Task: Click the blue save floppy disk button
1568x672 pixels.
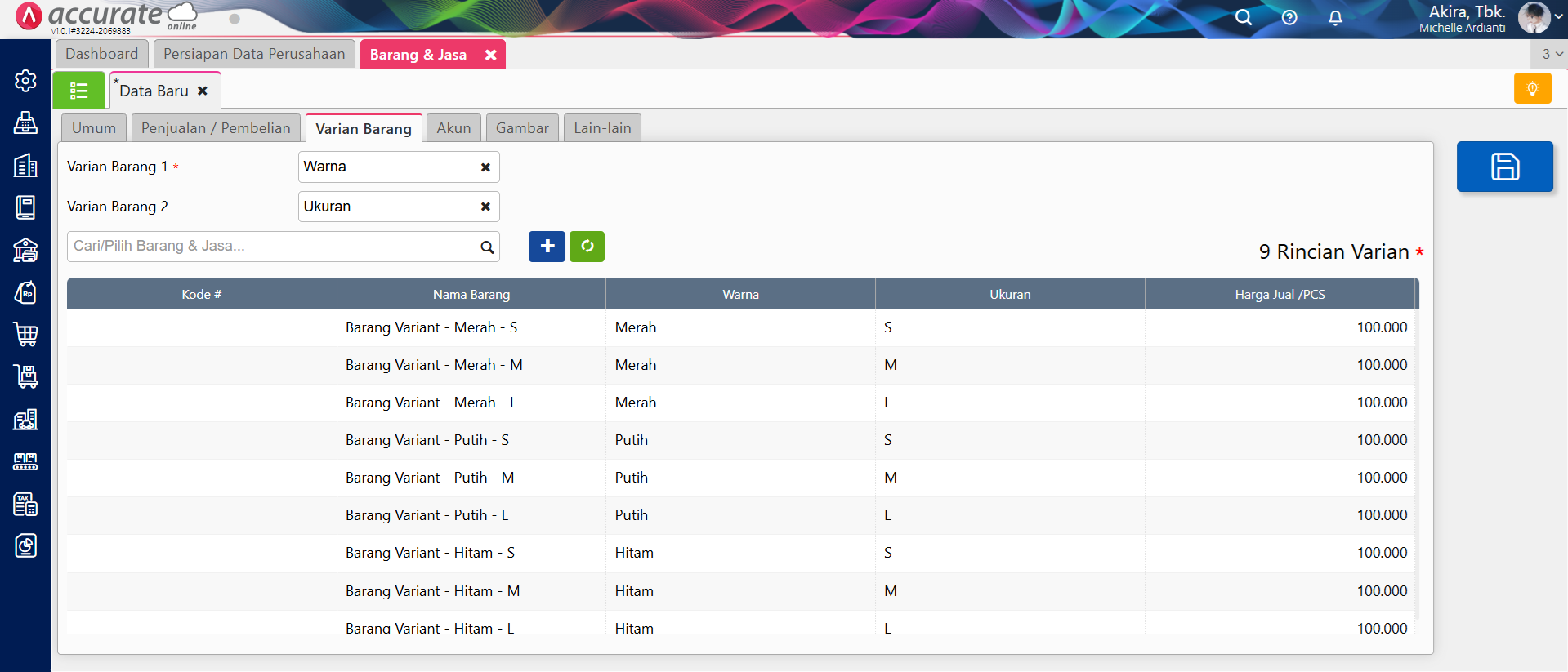Action: pos(1504,167)
